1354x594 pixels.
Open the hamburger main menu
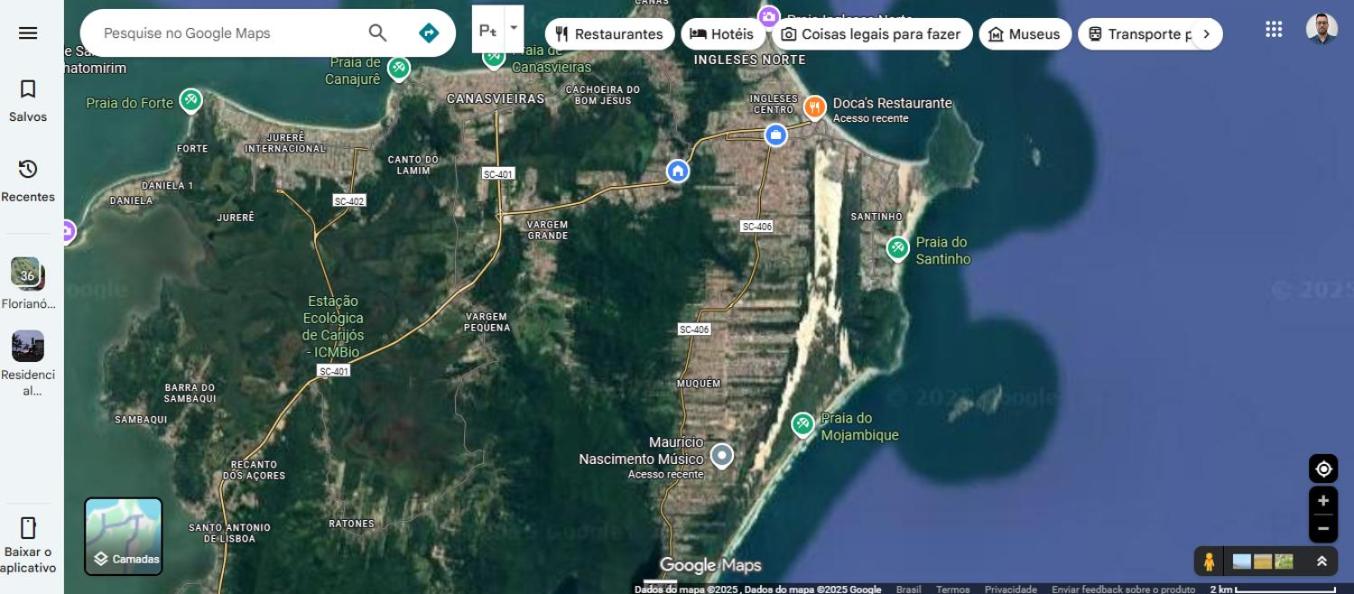(x=28, y=33)
